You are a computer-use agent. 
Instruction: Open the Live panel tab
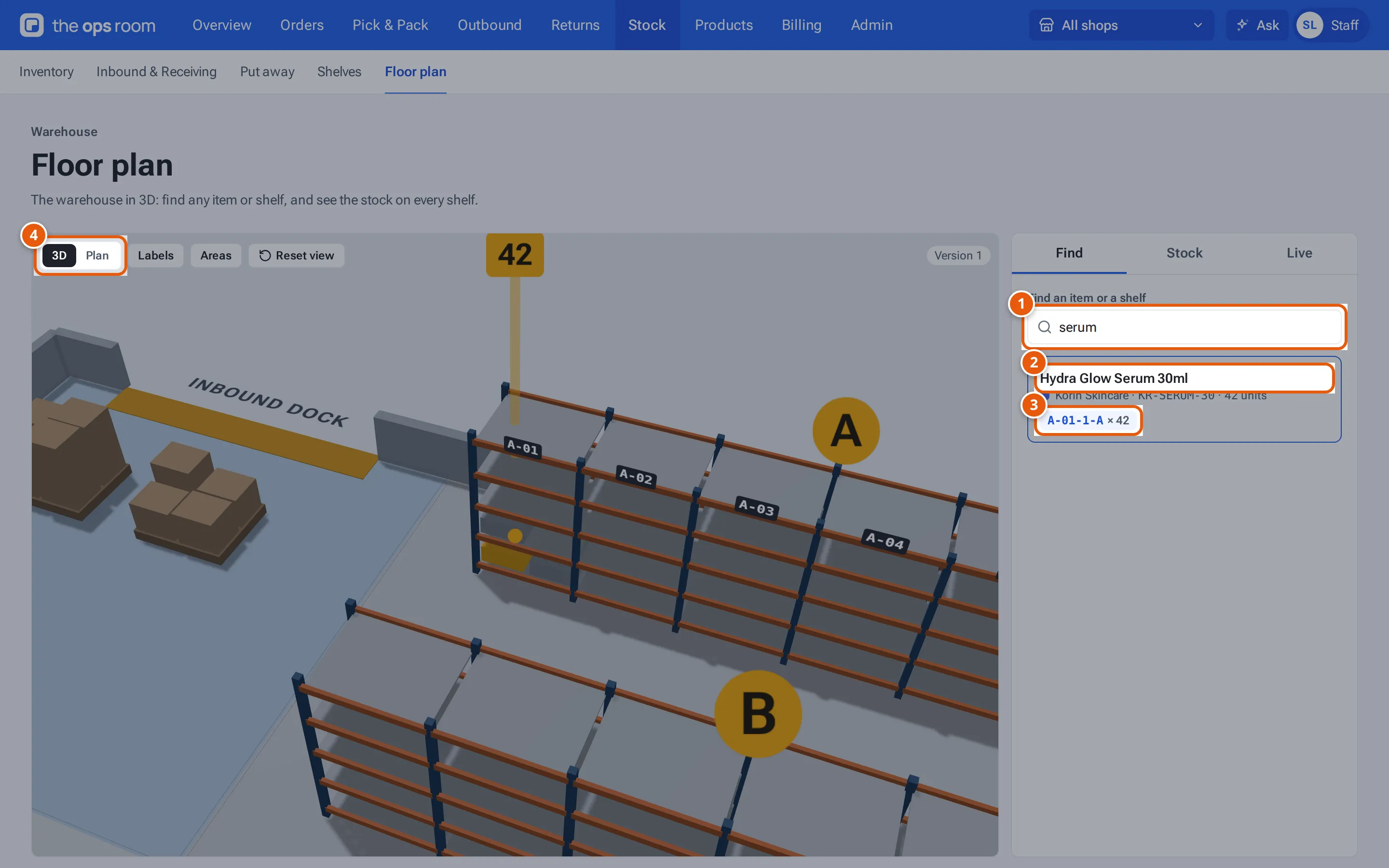(x=1299, y=253)
